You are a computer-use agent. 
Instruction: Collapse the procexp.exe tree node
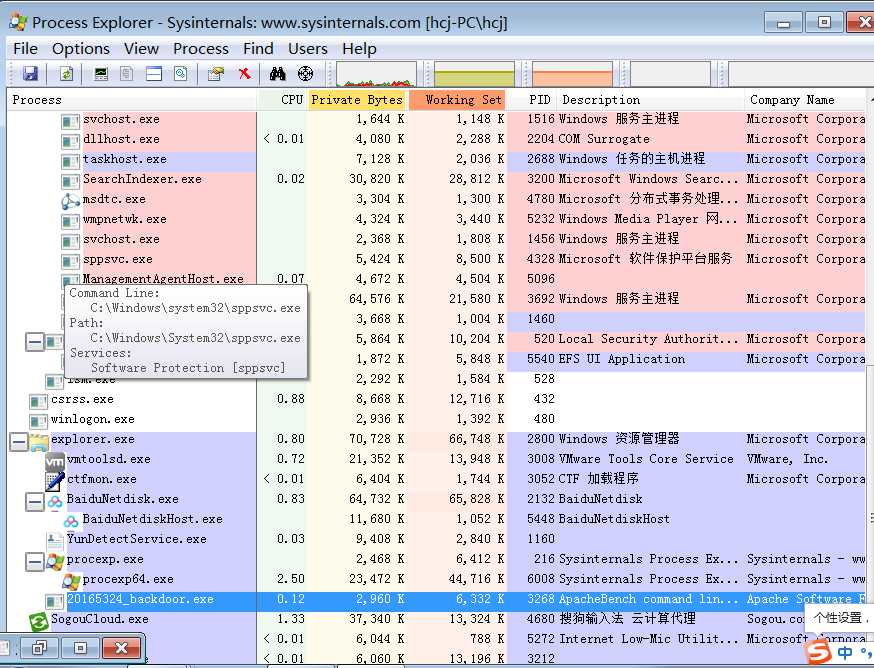click(x=35, y=561)
